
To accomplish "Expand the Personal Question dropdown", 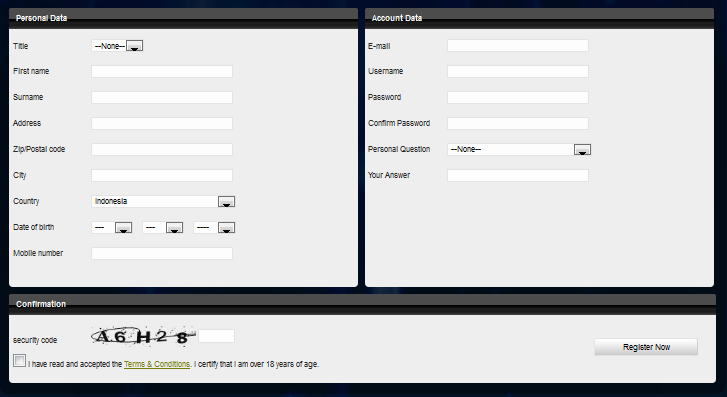I will pyautogui.click(x=519, y=149).
